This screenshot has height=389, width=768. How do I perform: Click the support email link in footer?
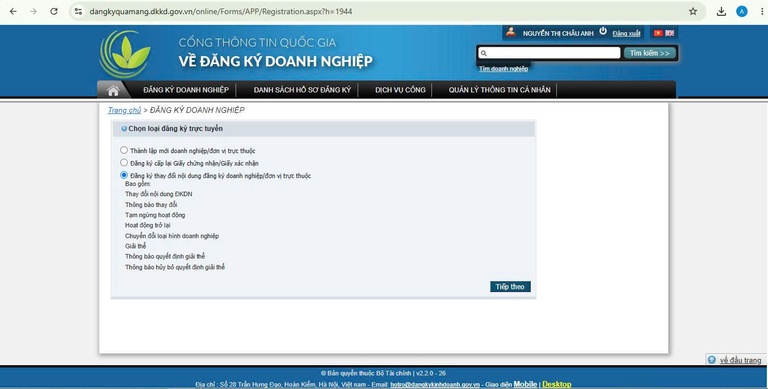[x=435, y=385]
